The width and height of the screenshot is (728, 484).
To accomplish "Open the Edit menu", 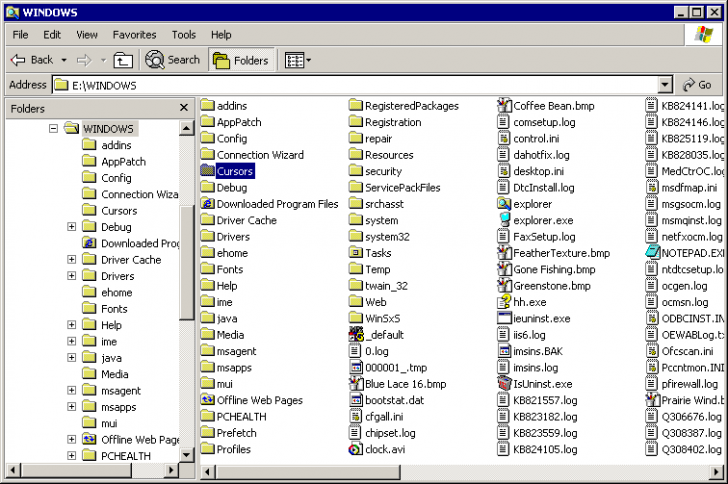I will pyautogui.click(x=52, y=35).
